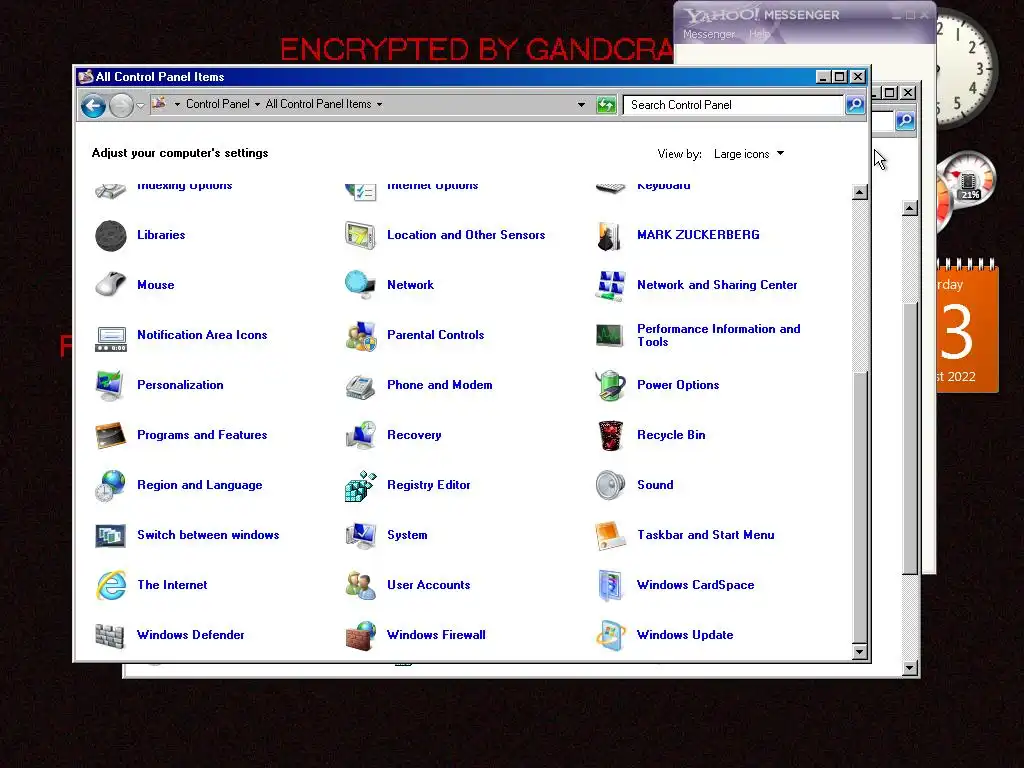The image size is (1024, 768).
Task: Click the Network and Sharing Center icon
Action: 611,286
